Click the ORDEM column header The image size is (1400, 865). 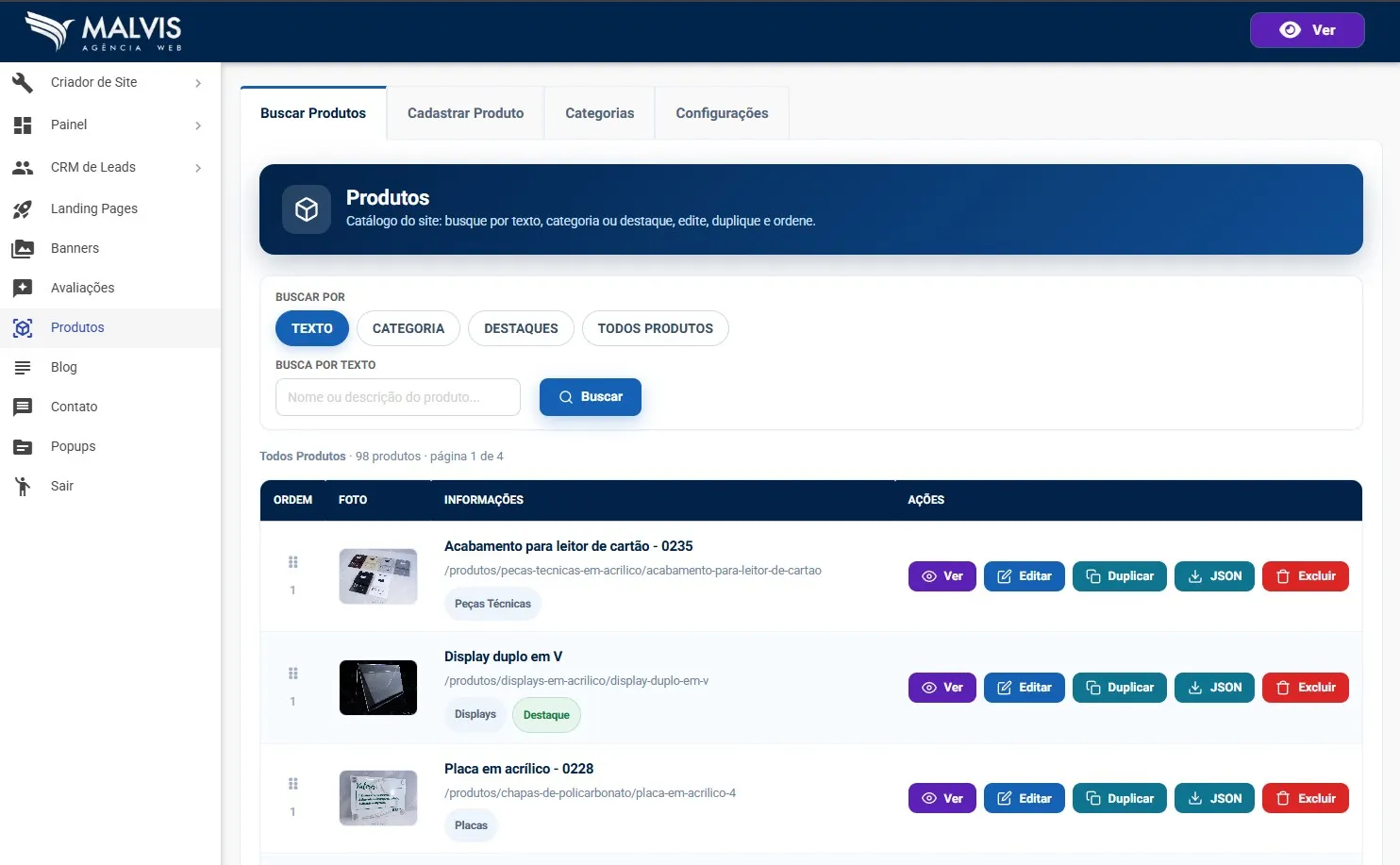pyautogui.click(x=292, y=500)
